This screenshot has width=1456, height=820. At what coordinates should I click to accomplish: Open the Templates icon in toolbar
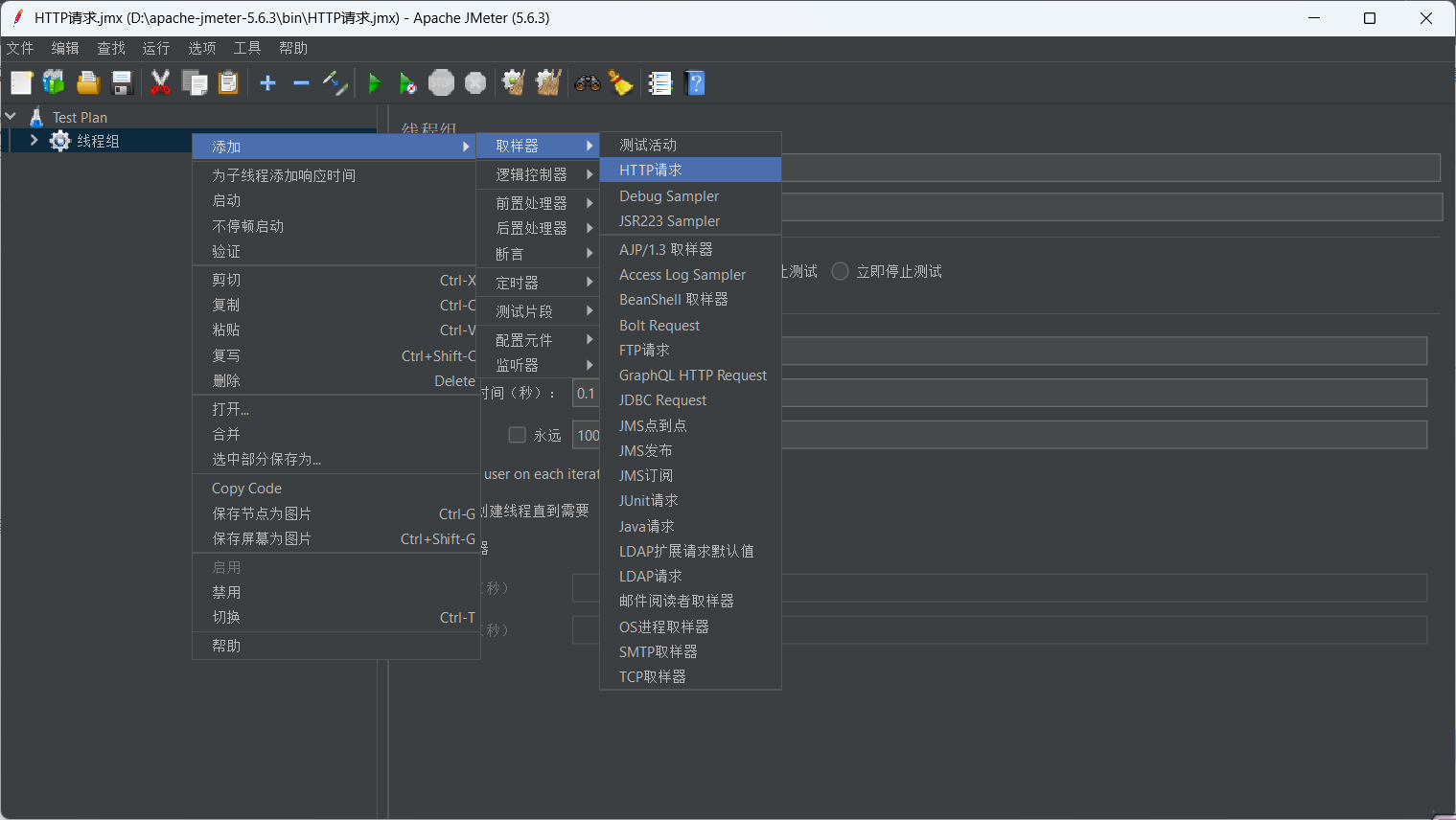click(x=54, y=83)
